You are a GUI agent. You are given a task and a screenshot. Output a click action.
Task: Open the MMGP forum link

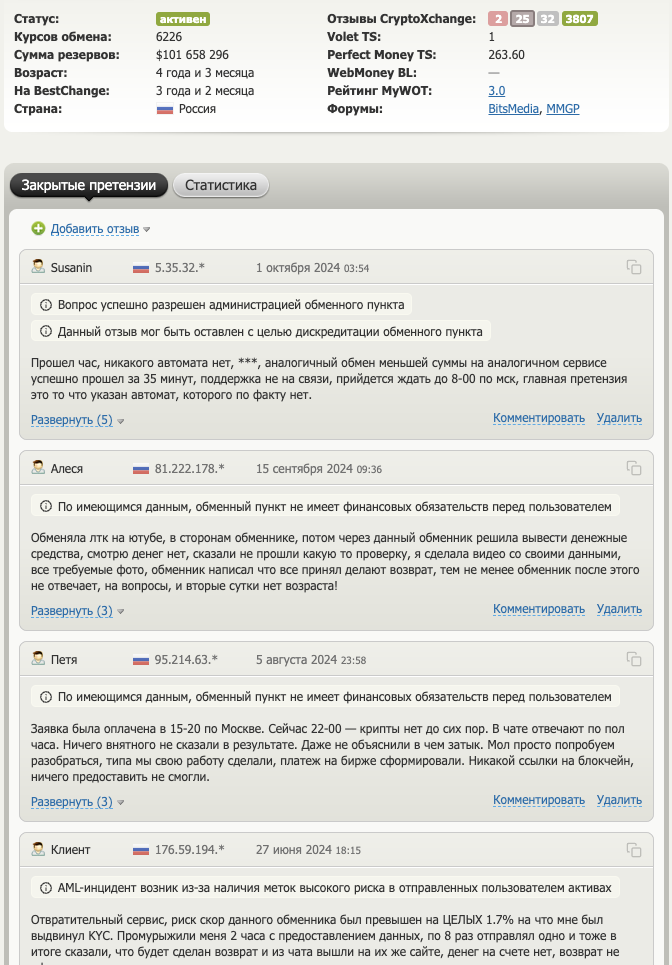point(563,109)
